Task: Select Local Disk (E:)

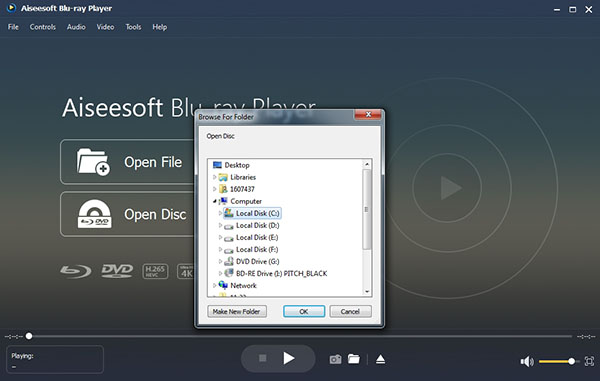Action: coord(257,237)
